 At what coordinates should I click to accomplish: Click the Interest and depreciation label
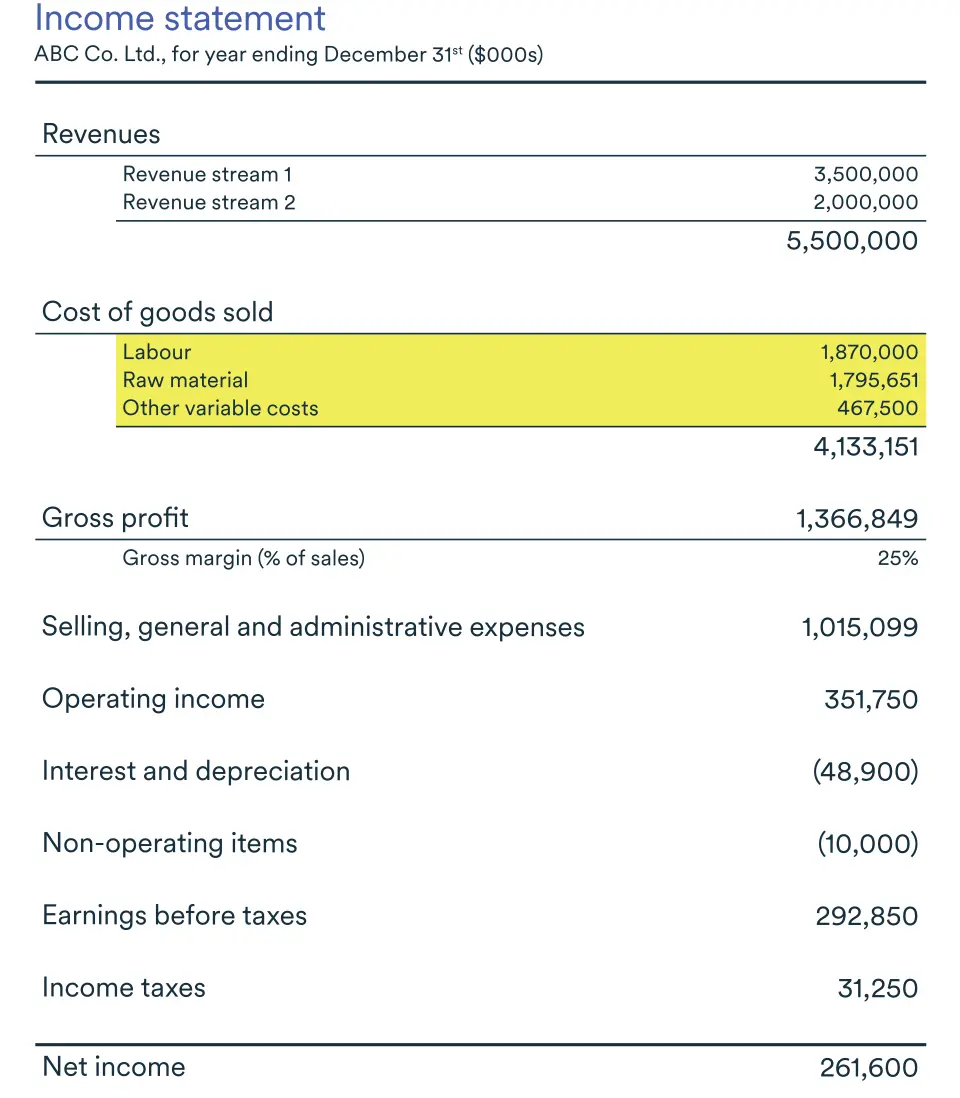(196, 771)
